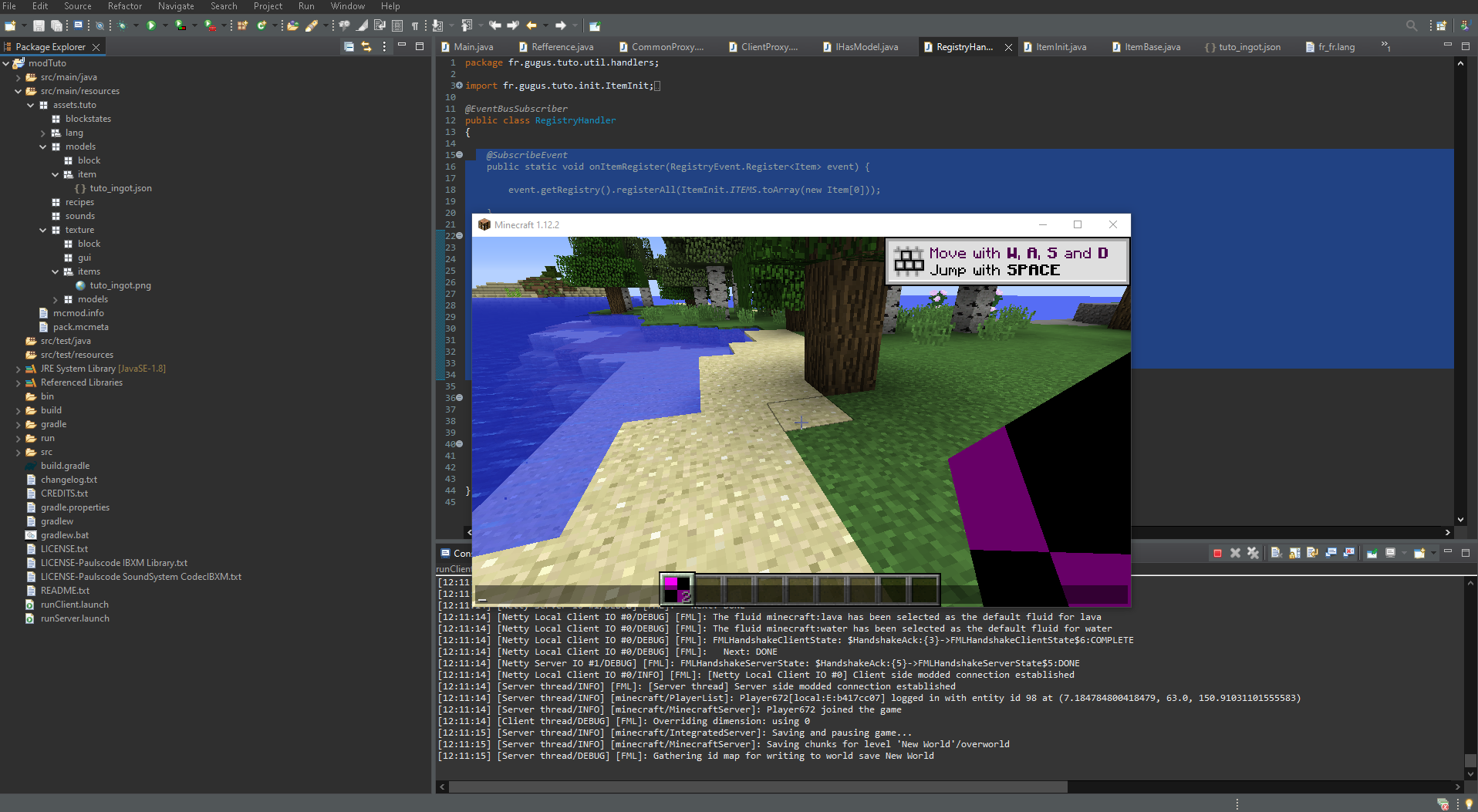
Task: Open tuto_ingot.json in the Package Explorer
Action: click(120, 188)
